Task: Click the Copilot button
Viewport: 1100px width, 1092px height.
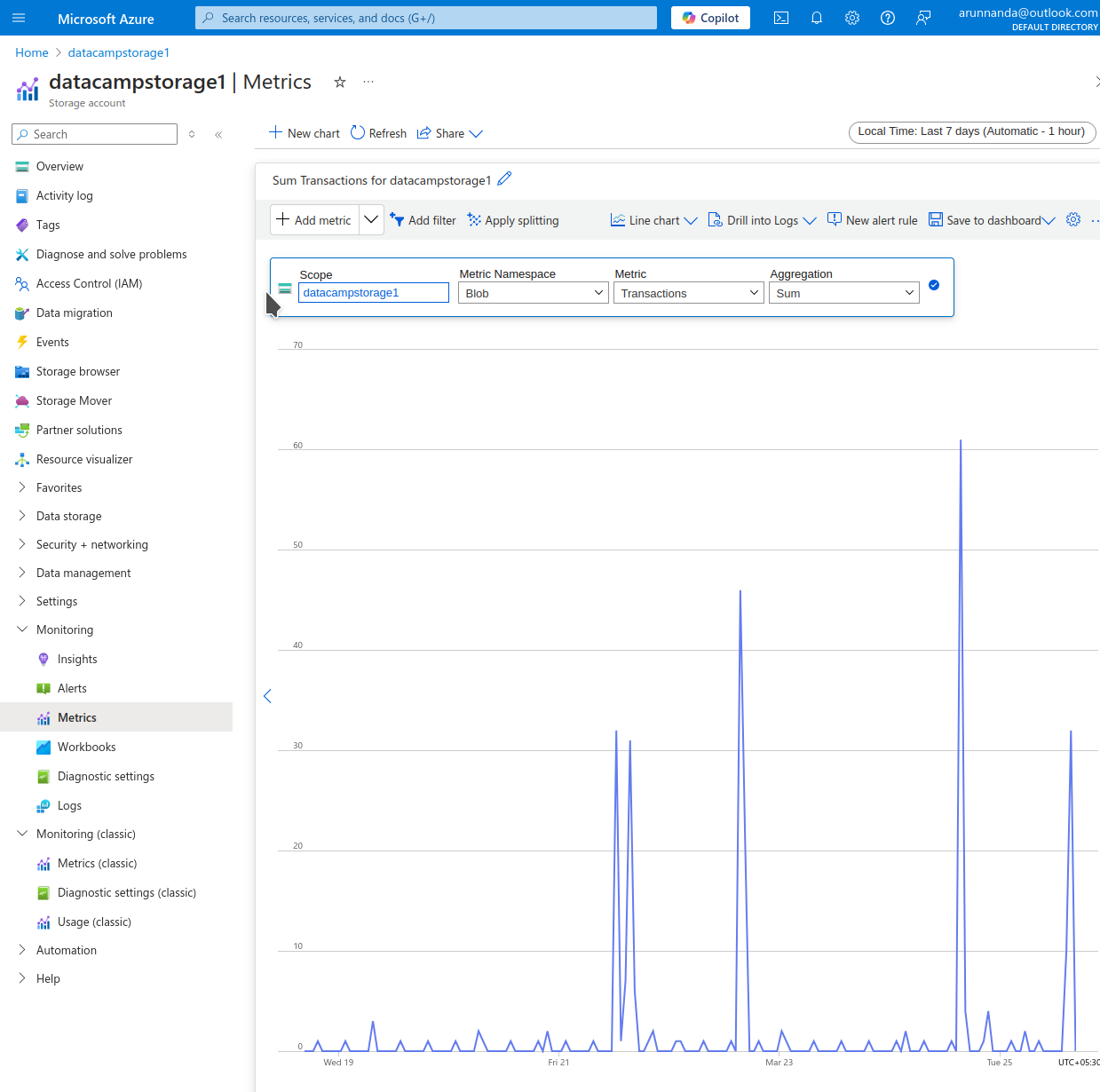Action: tap(710, 18)
